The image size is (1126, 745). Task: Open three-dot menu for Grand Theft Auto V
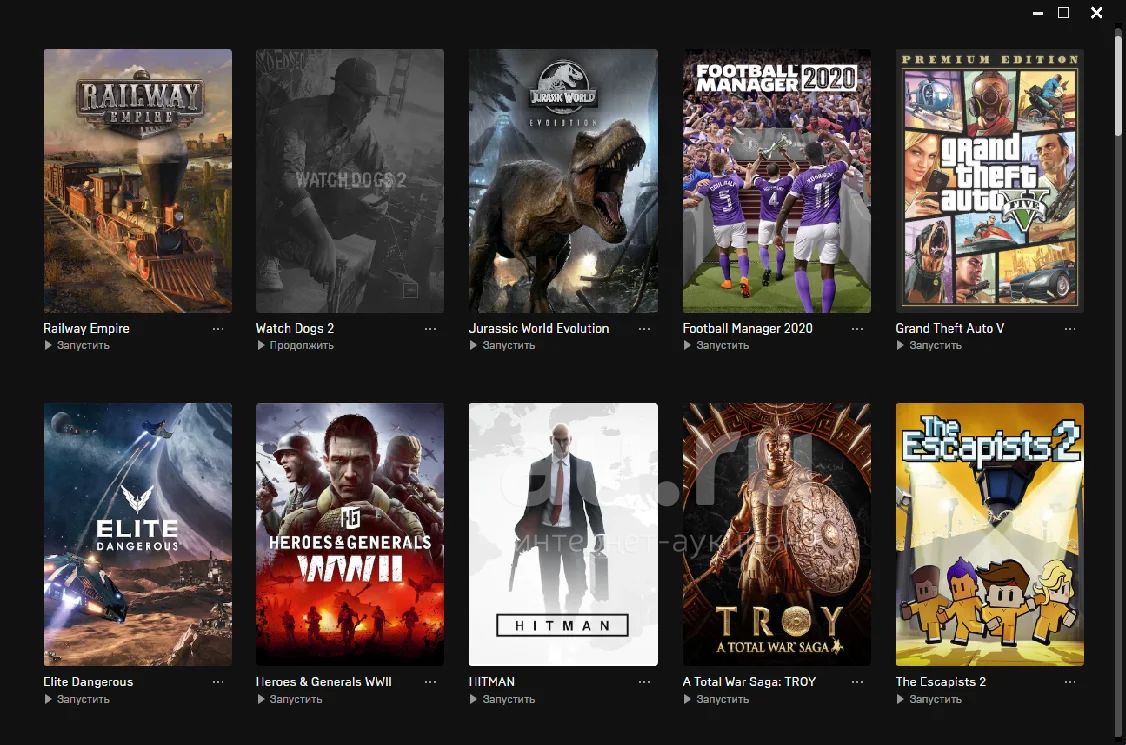click(1070, 329)
